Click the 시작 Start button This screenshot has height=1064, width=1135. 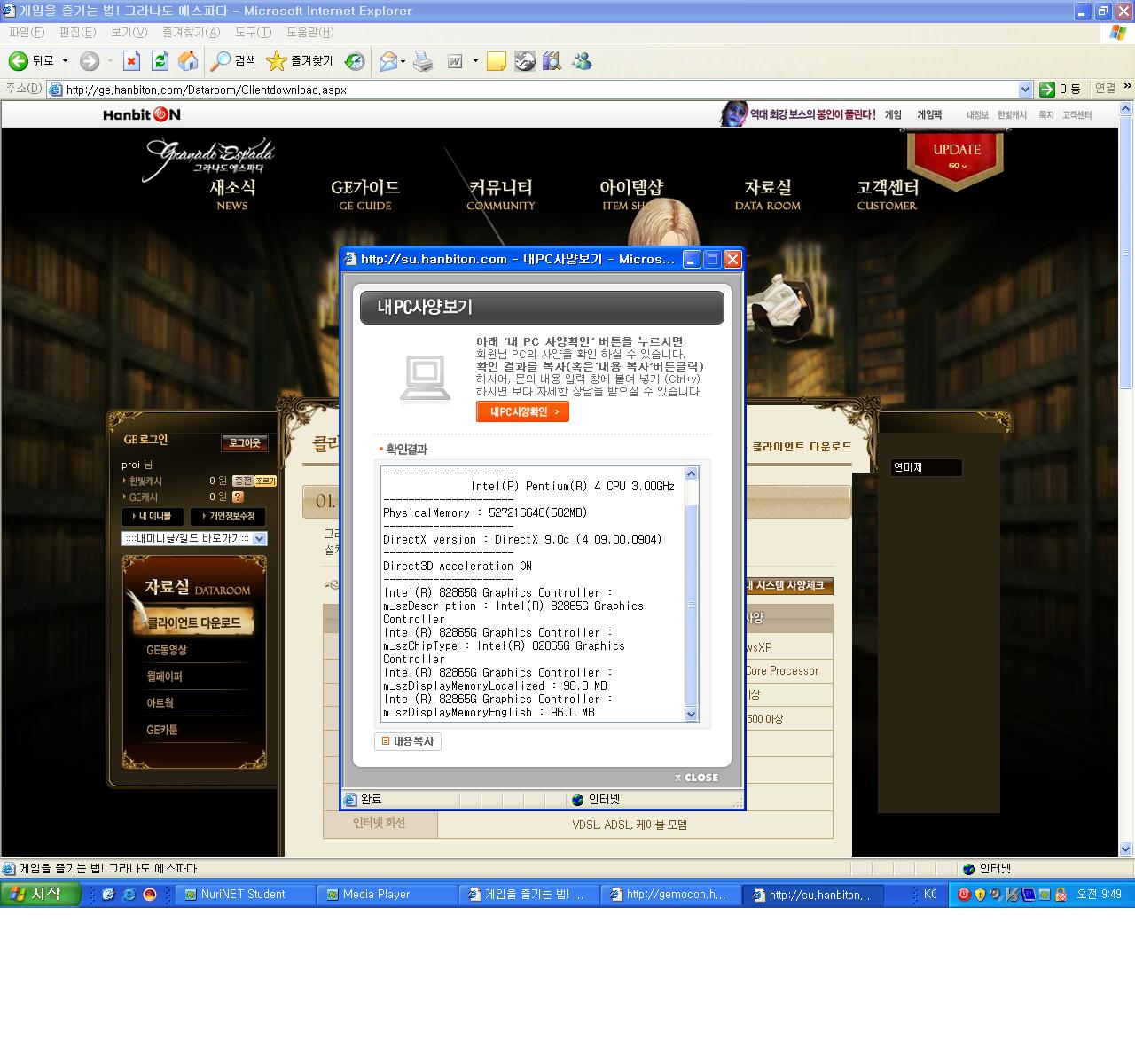pos(39,894)
